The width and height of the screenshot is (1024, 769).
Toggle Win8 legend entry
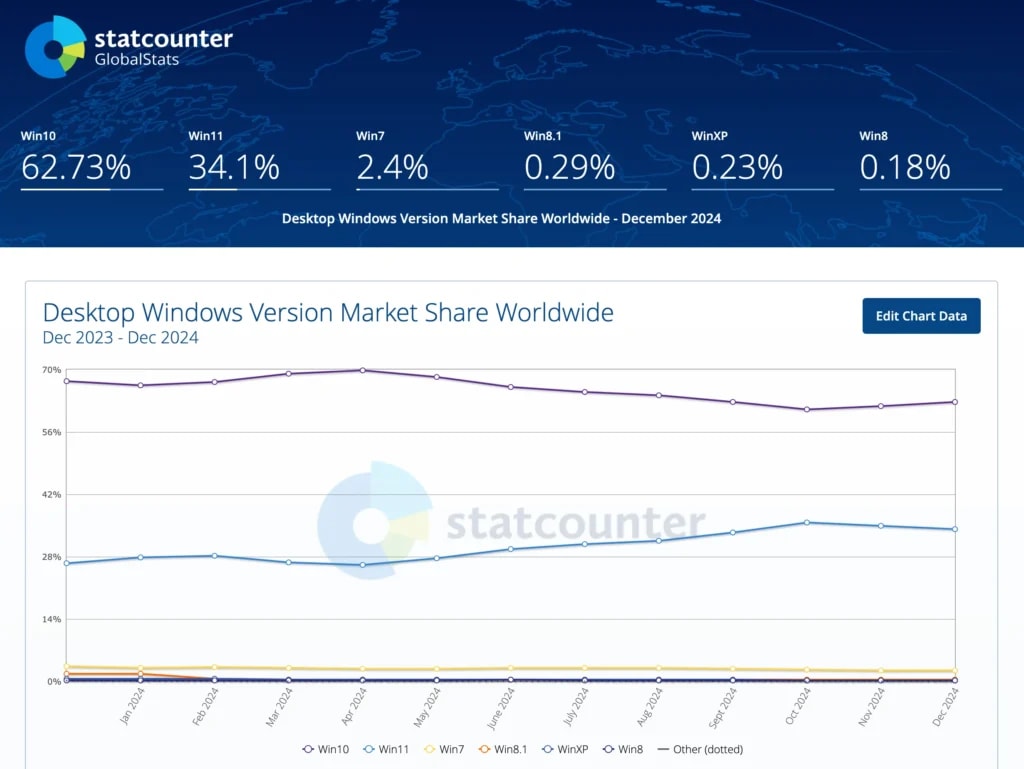pos(631,749)
